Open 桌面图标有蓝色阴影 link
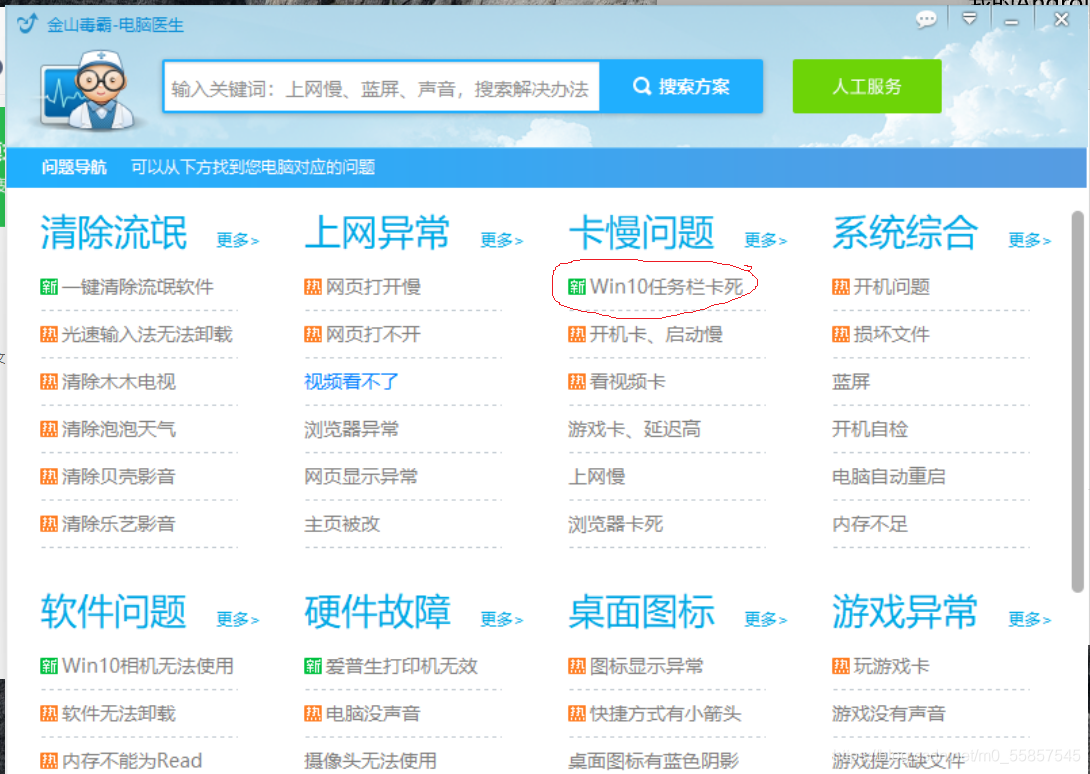 click(x=653, y=761)
